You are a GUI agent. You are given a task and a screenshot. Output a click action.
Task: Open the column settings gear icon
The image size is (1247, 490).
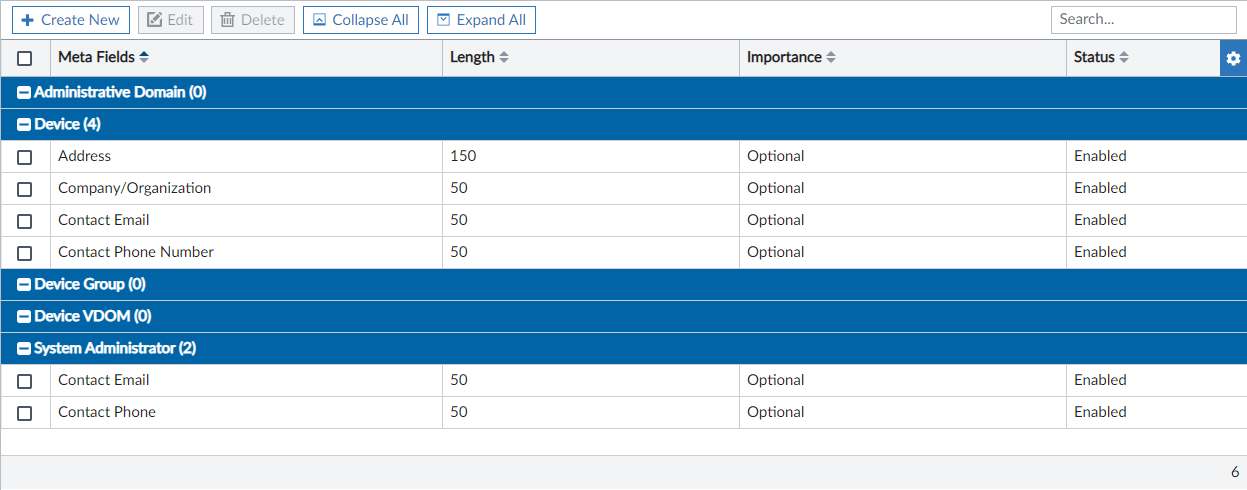click(x=1233, y=58)
